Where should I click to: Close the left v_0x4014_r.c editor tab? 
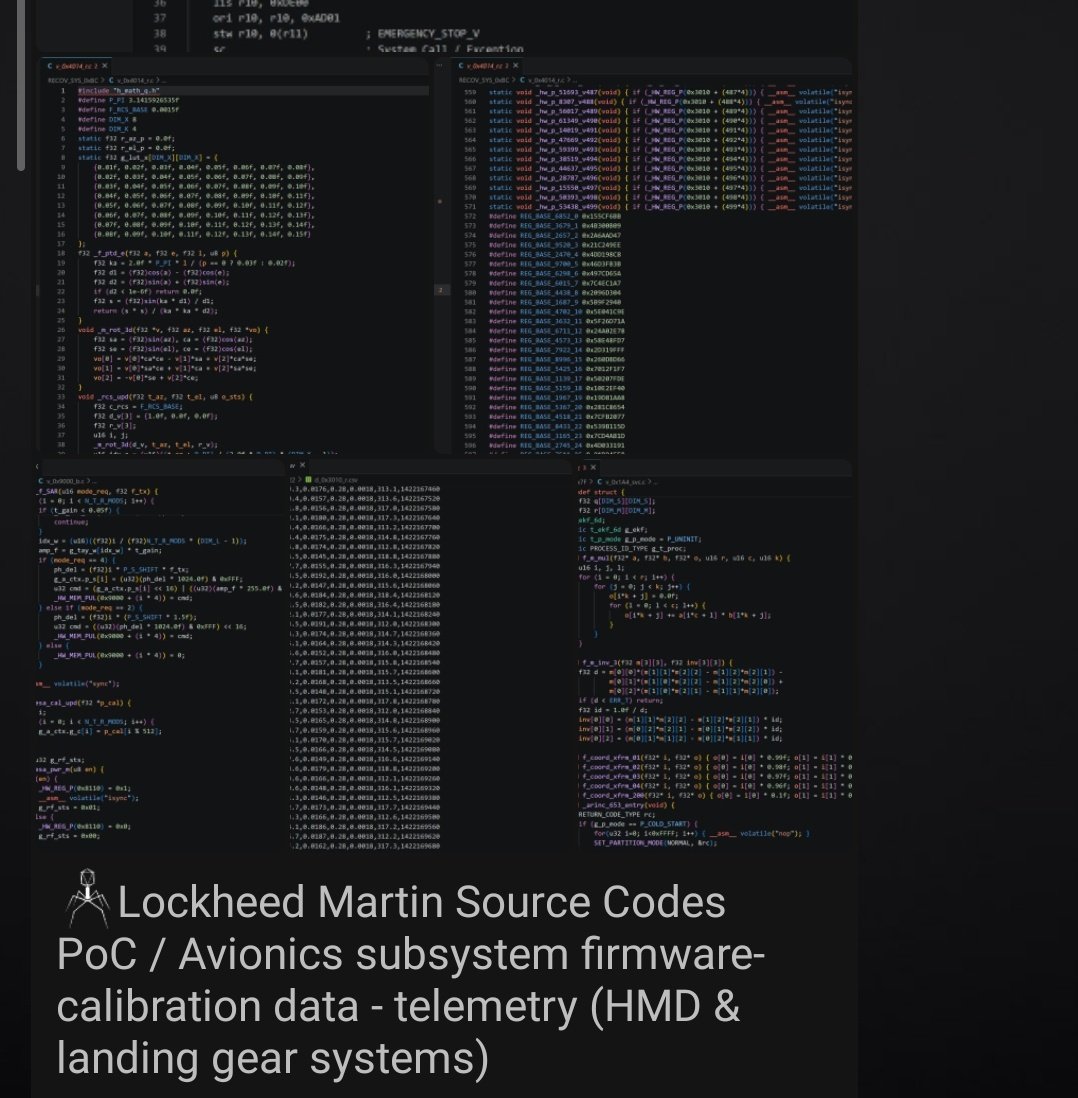pos(104,66)
